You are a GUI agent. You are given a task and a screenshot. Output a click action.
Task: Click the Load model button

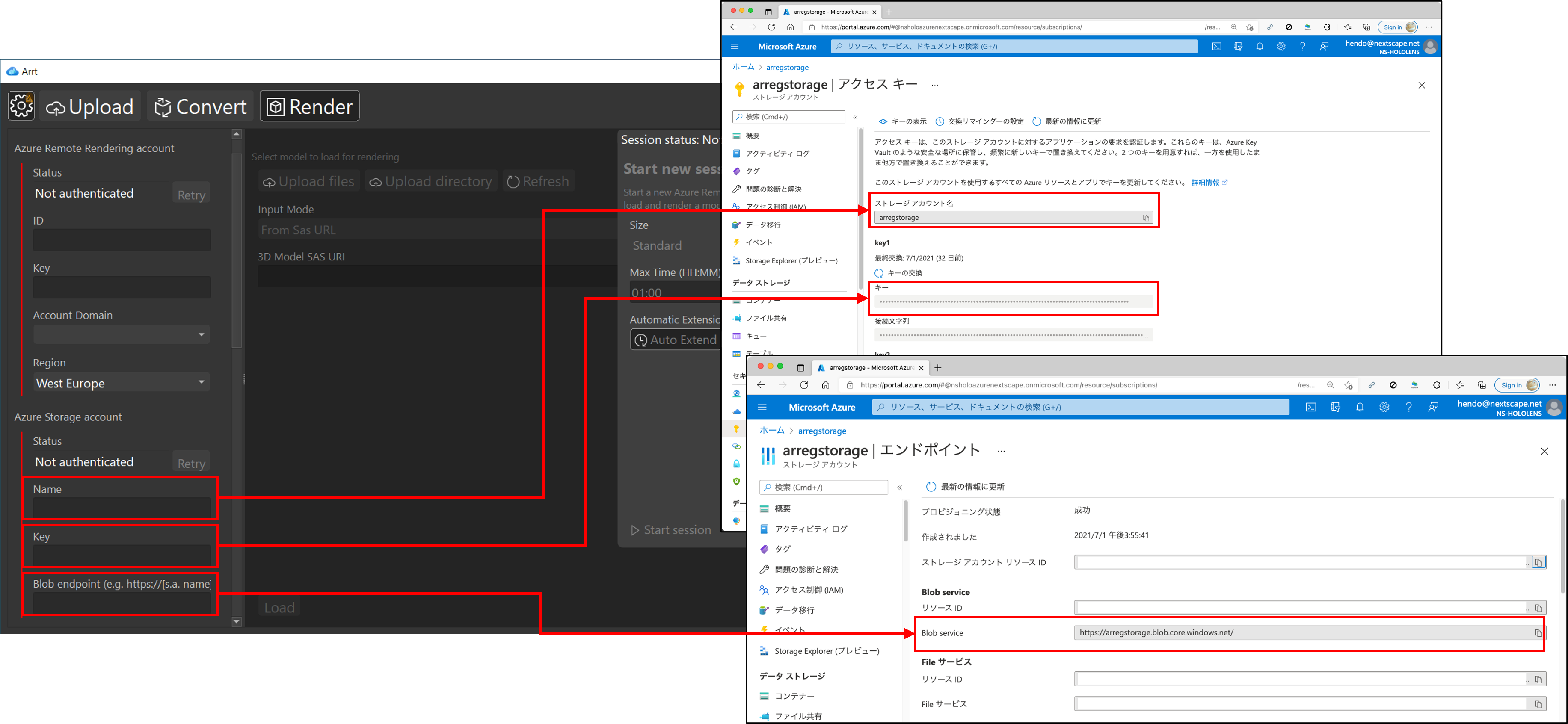[279, 607]
